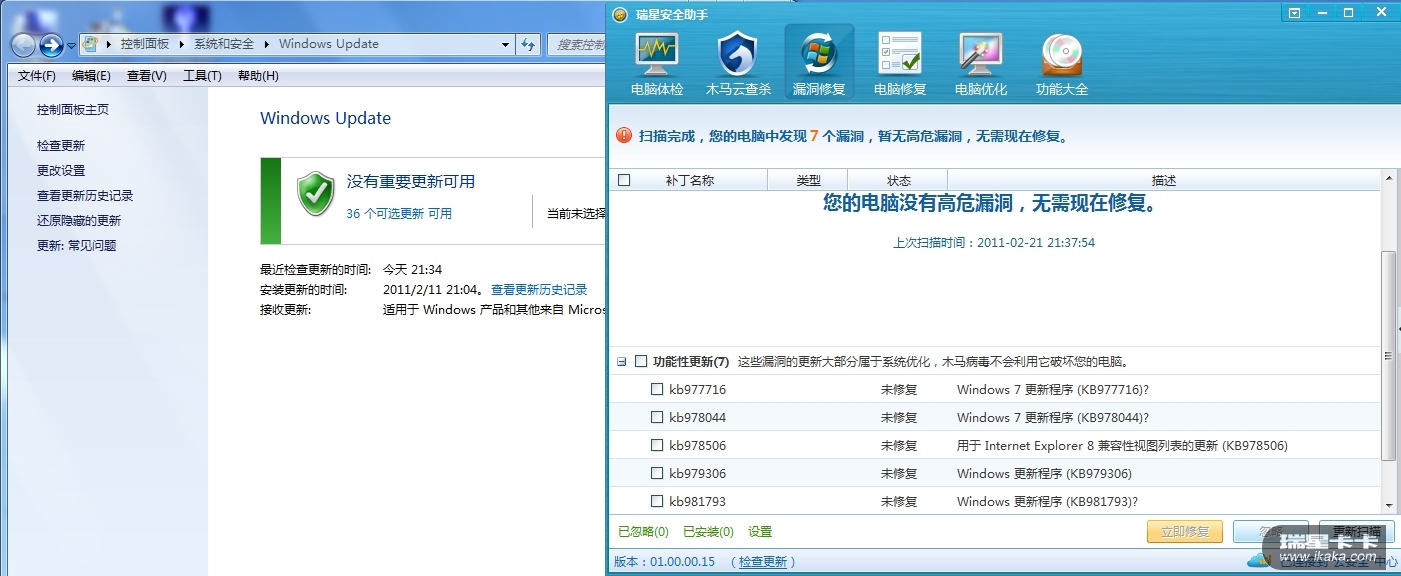Screen dimensions: 1401x576
Task: Open 已忽略(0) ignored list
Action: point(643,532)
